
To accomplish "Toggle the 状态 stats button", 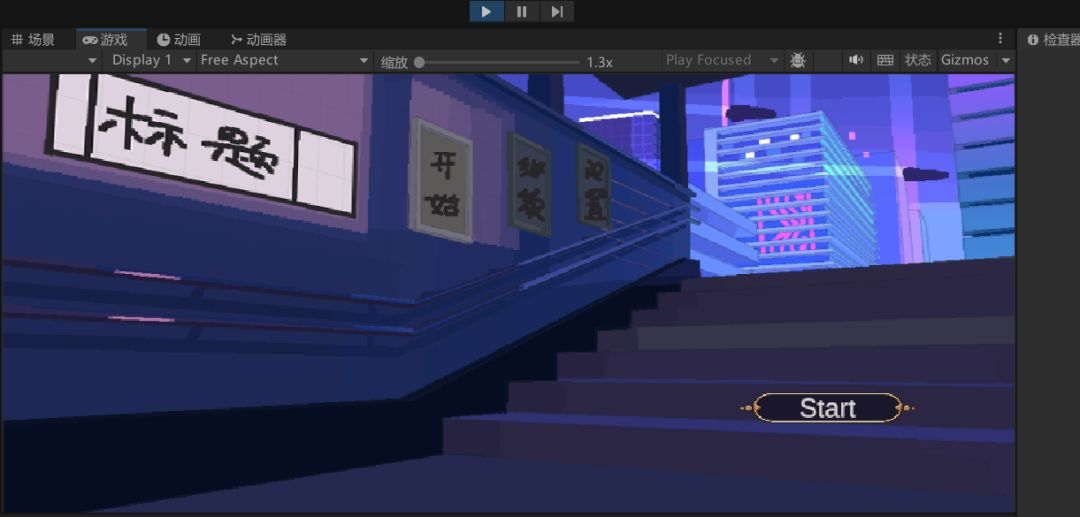I will 917,61.
